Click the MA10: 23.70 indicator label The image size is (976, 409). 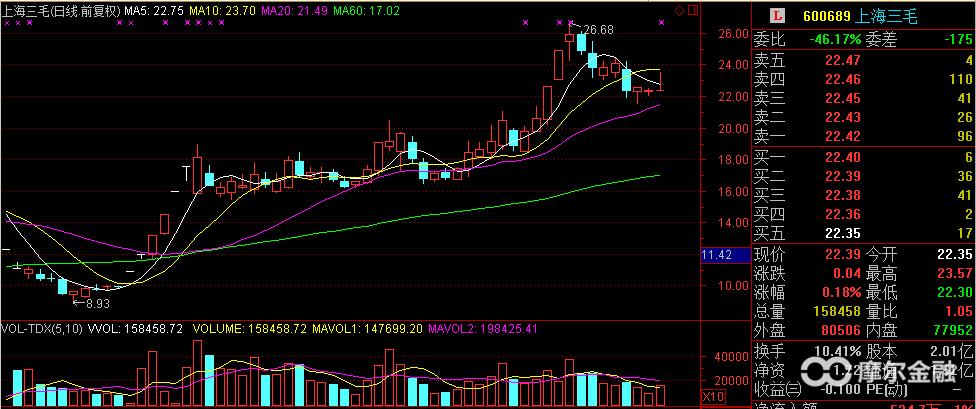coord(222,11)
